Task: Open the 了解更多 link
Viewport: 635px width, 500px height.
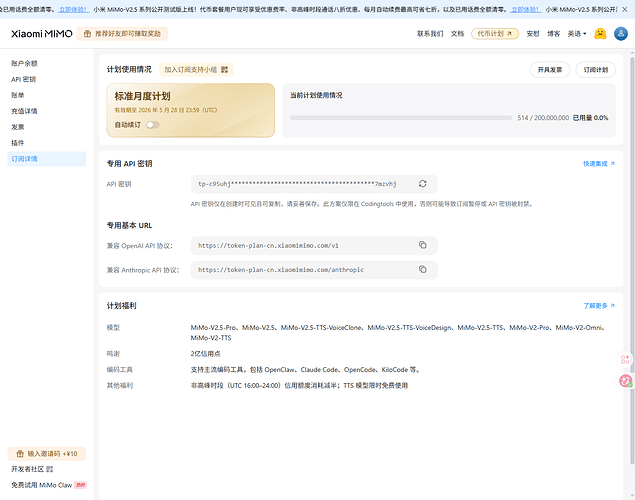Action: pos(599,306)
